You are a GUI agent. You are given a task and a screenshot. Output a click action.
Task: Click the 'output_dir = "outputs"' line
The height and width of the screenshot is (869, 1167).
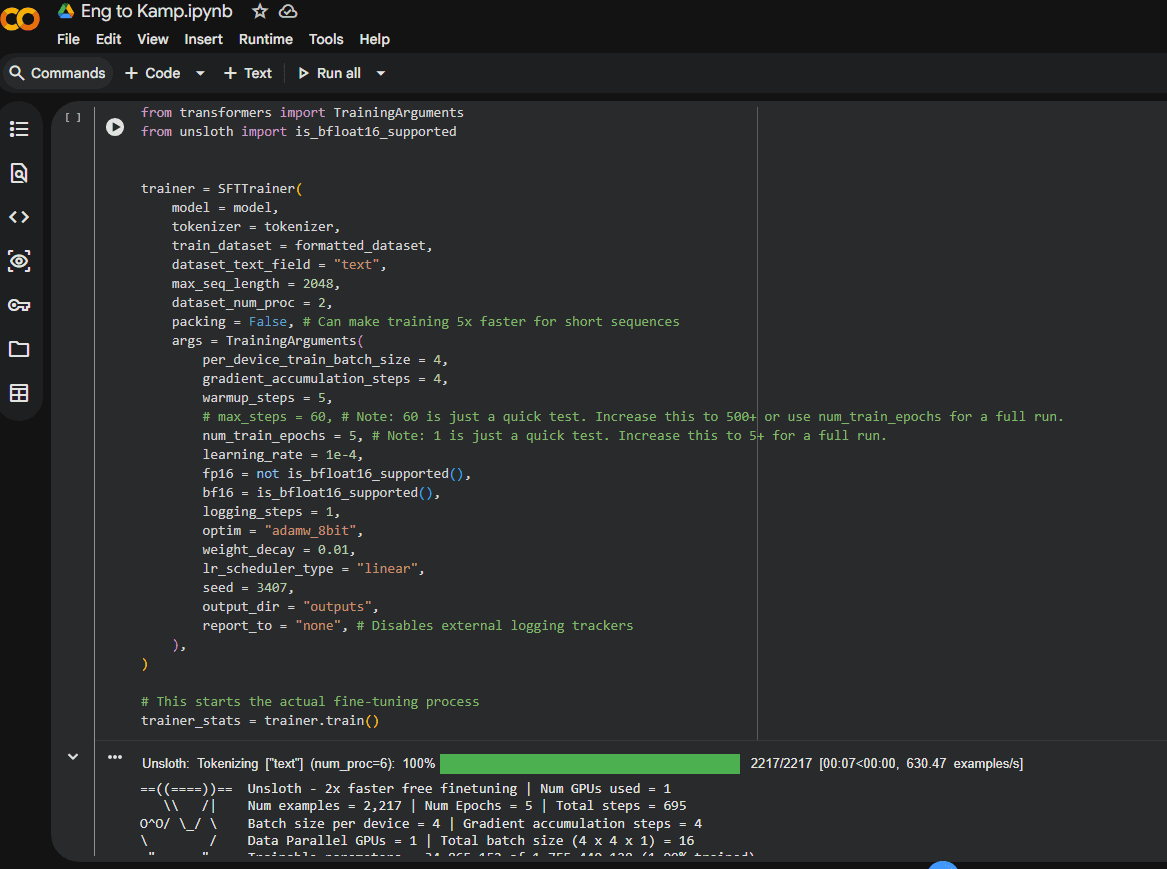tap(290, 607)
